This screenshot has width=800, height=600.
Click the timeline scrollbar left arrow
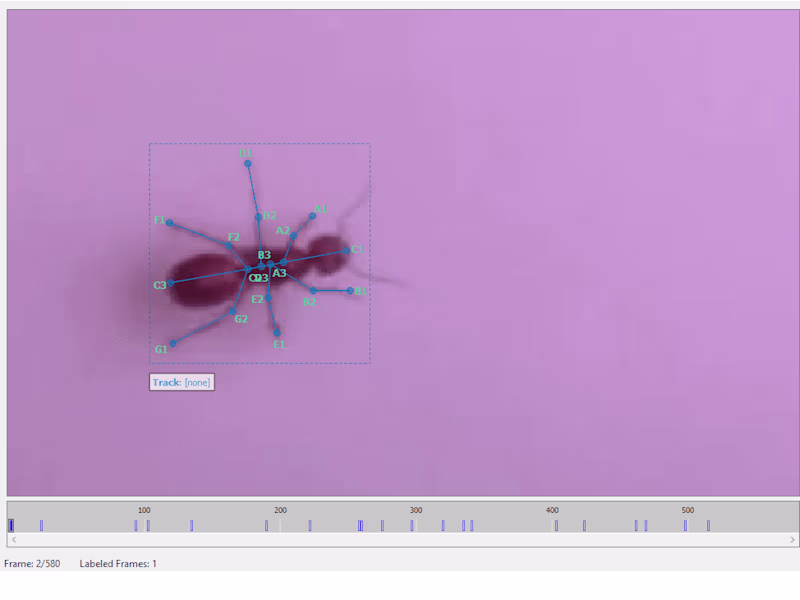(14, 539)
